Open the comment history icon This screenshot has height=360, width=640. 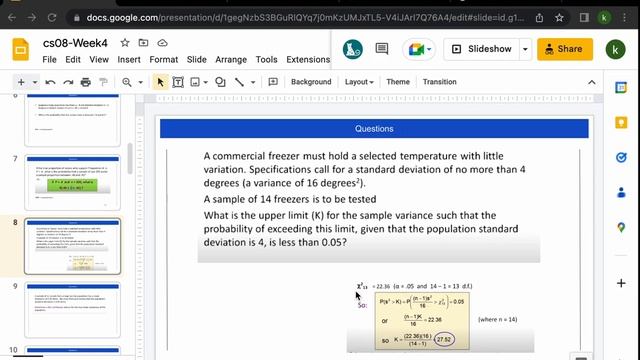click(x=382, y=49)
